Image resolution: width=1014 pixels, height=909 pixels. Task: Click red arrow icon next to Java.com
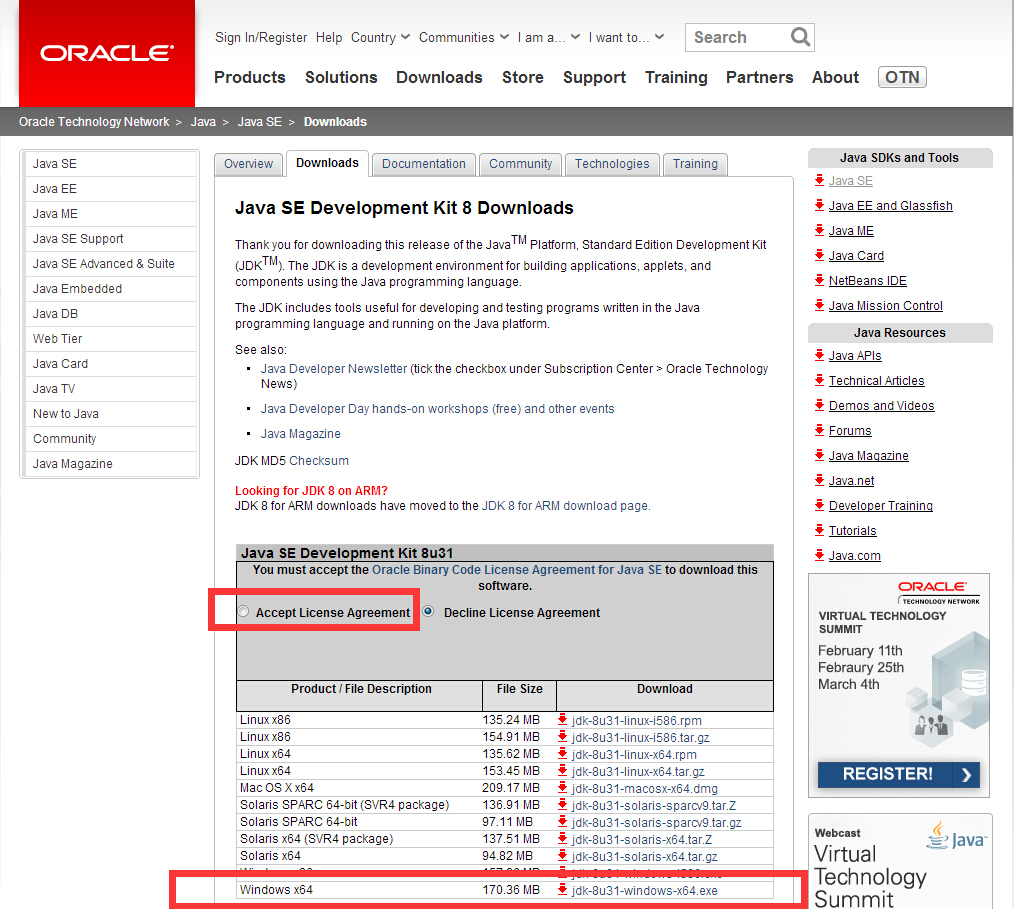(819, 555)
